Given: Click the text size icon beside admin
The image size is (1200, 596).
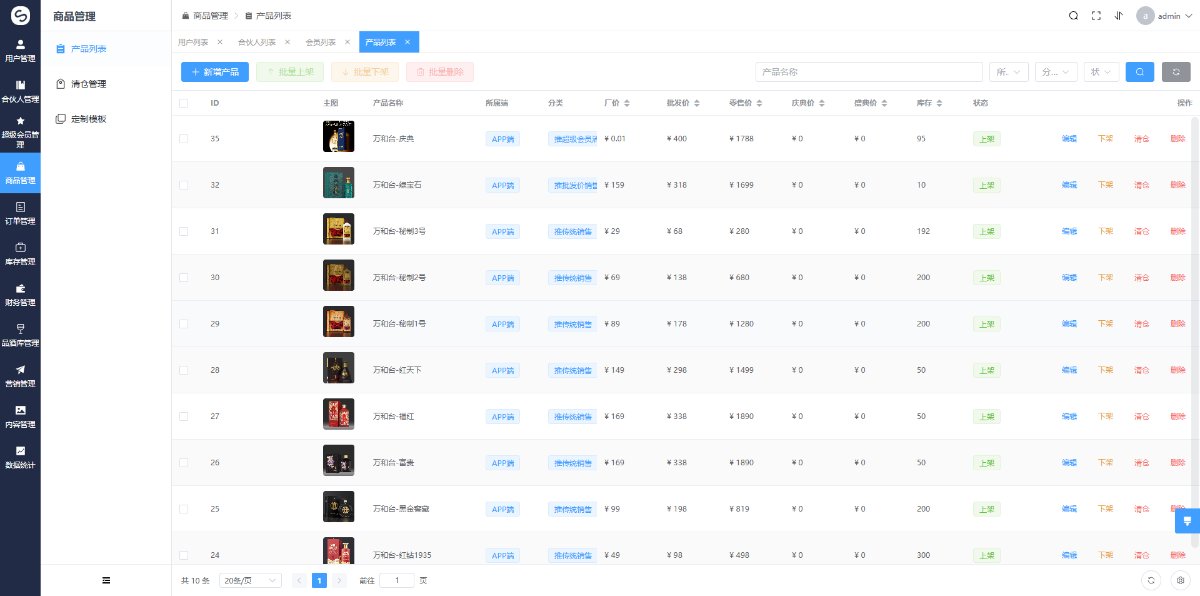Looking at the screenshot, I should pyautogui.click(x=1118, y=15).
